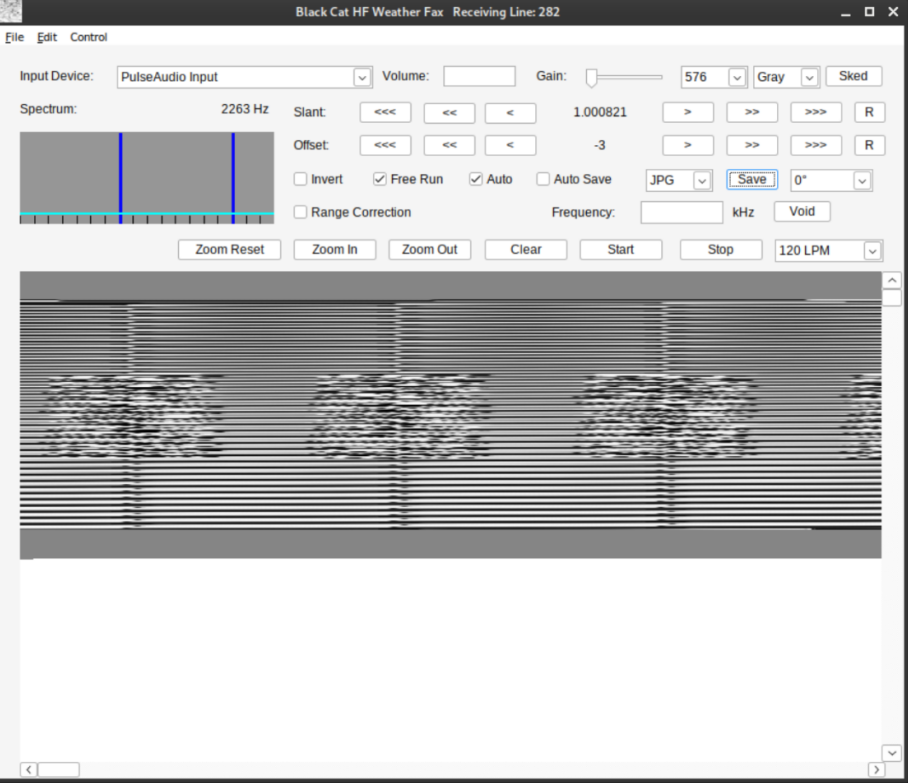
Task: Reset offset with its R button
Action: (869, 146)
